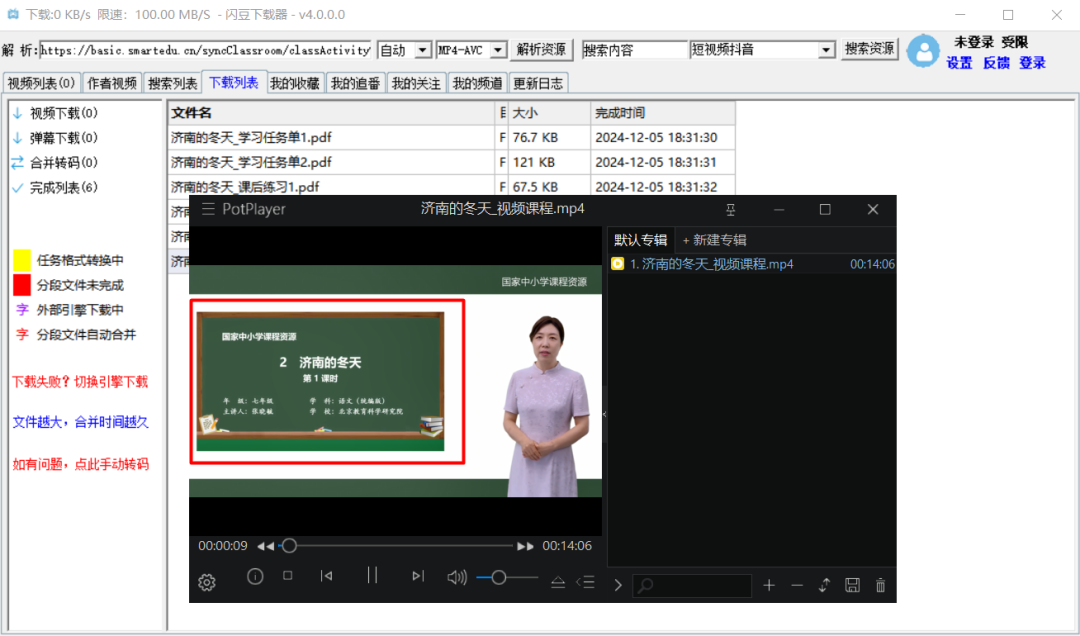The image size is (1080, 636).
Task: Save the playlist with the disk icon
Action: click(852, 586)
